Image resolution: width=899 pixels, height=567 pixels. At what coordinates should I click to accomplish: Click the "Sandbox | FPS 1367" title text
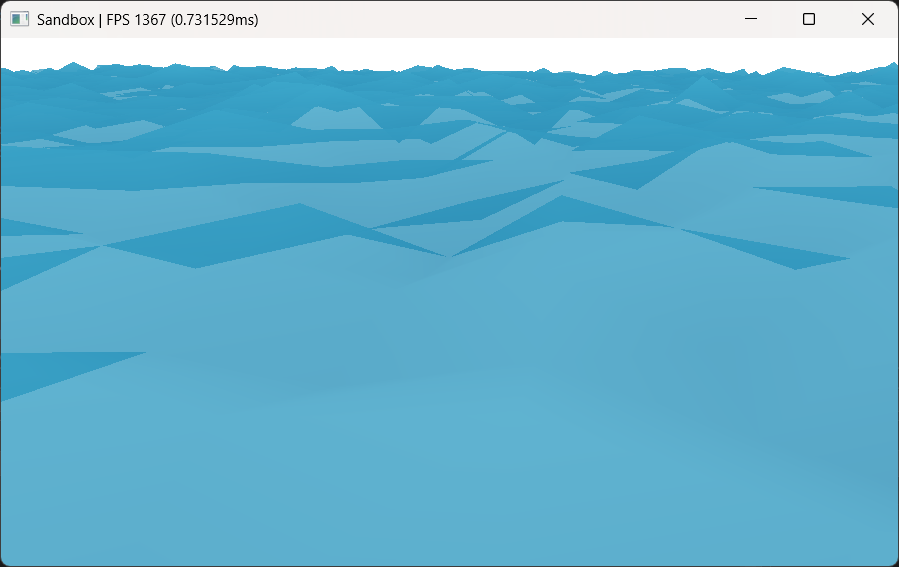click(x=101, y=19)
